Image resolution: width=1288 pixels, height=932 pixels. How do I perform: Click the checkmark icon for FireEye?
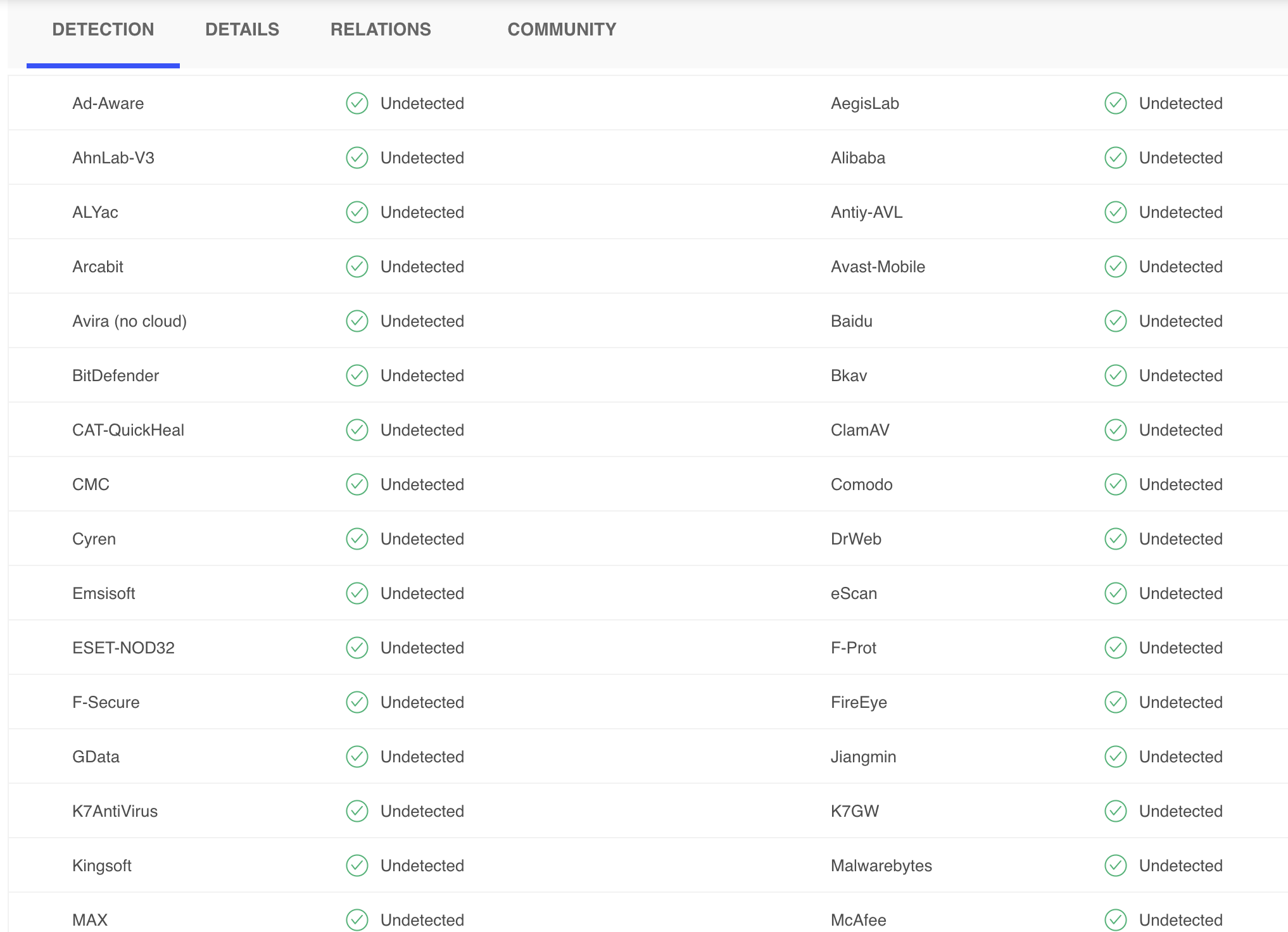click(1116, 702)
